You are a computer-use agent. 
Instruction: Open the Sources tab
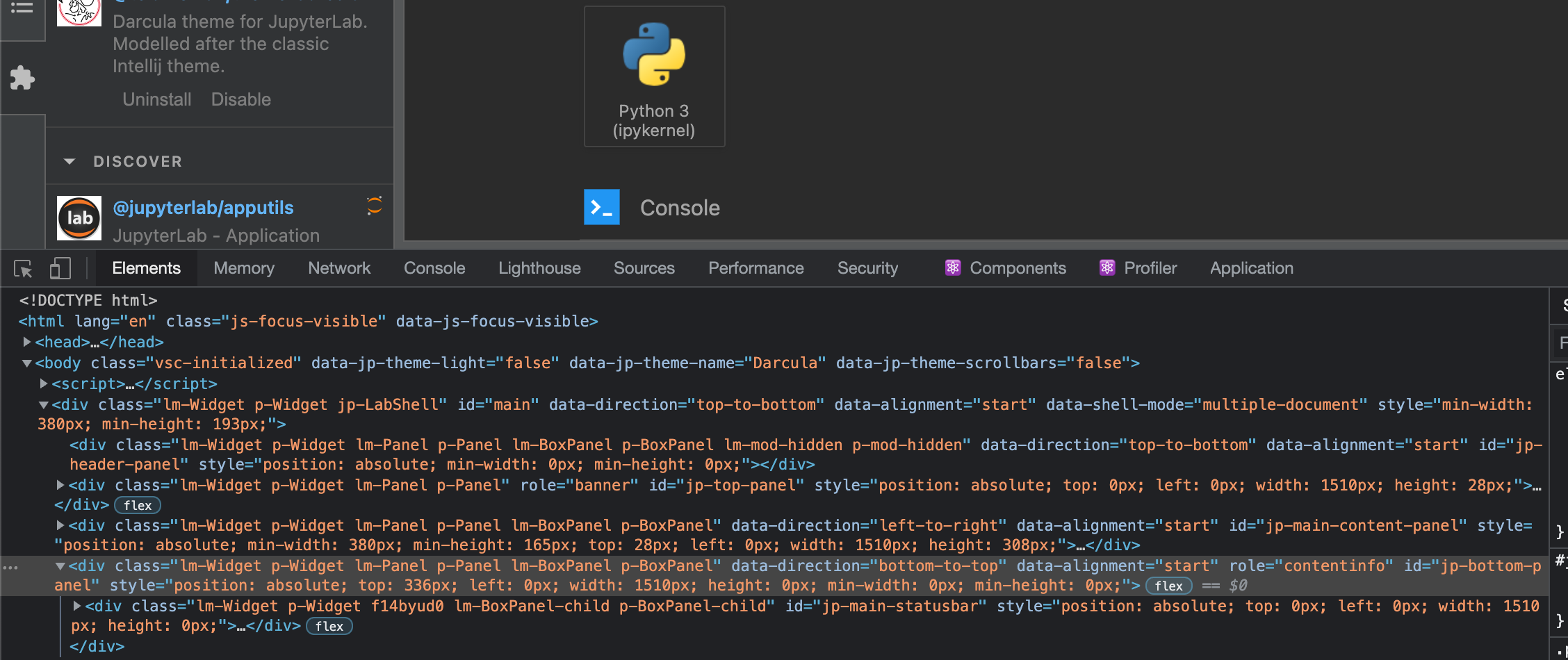[644, 268]
